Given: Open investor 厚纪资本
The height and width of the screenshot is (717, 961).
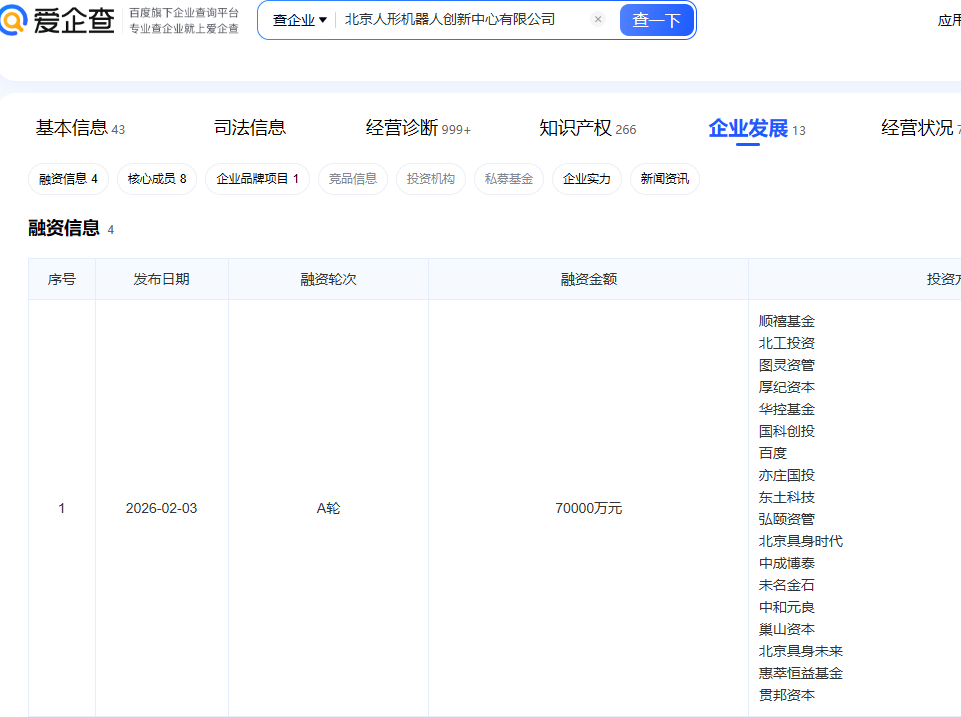Looking at the screenshot, I should [x=786, y=387].
